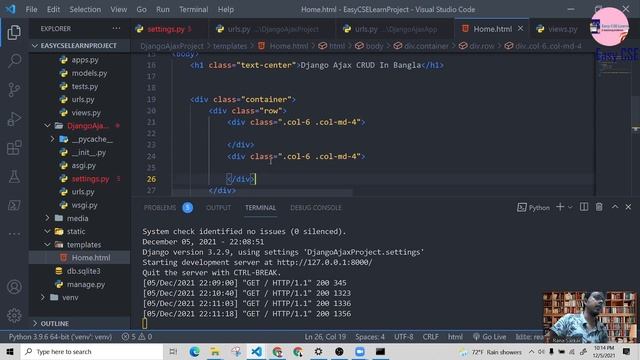Image resolution: width=640 pixels, height=360 pixels.
Task: Open db.sqlite3 in explorer
Action: (80, 271)
